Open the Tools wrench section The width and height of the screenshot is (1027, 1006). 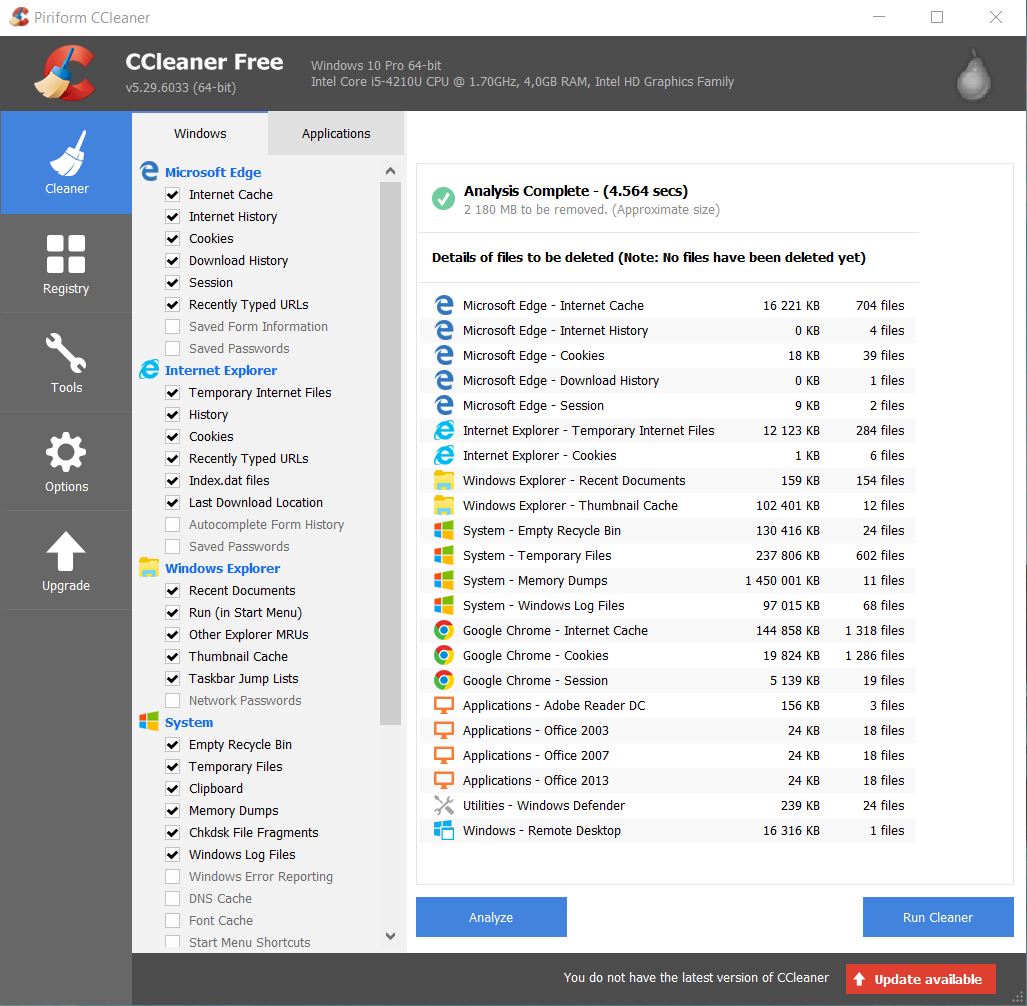[x=66, y=362]
